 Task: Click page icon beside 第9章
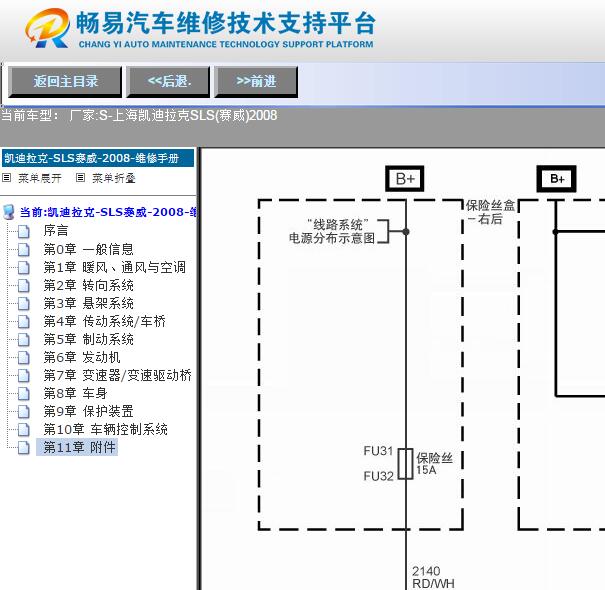[24, 412]
